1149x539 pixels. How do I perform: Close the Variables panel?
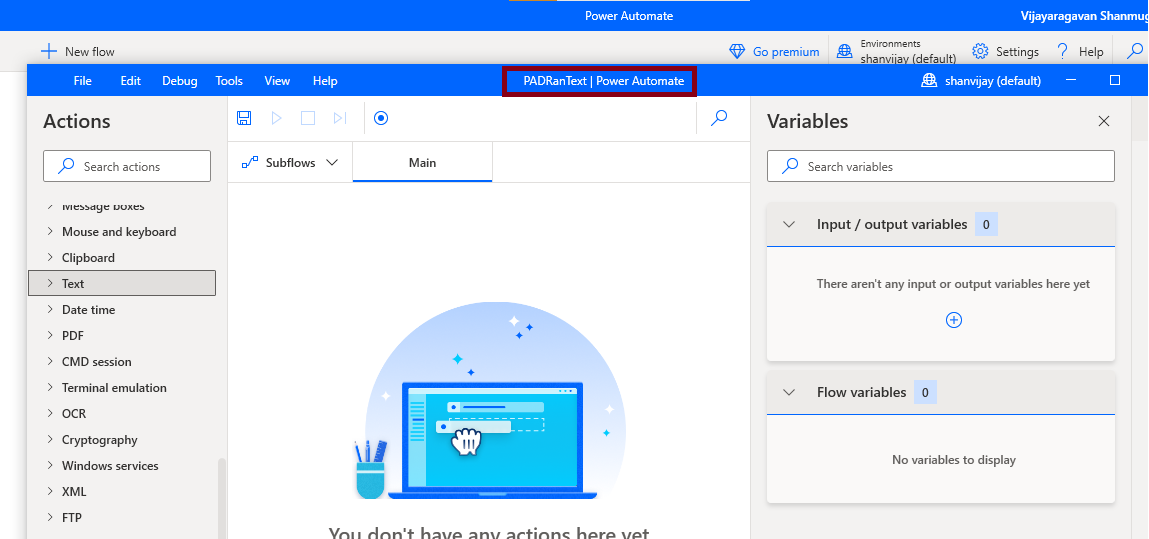[x=1104, y=122]
